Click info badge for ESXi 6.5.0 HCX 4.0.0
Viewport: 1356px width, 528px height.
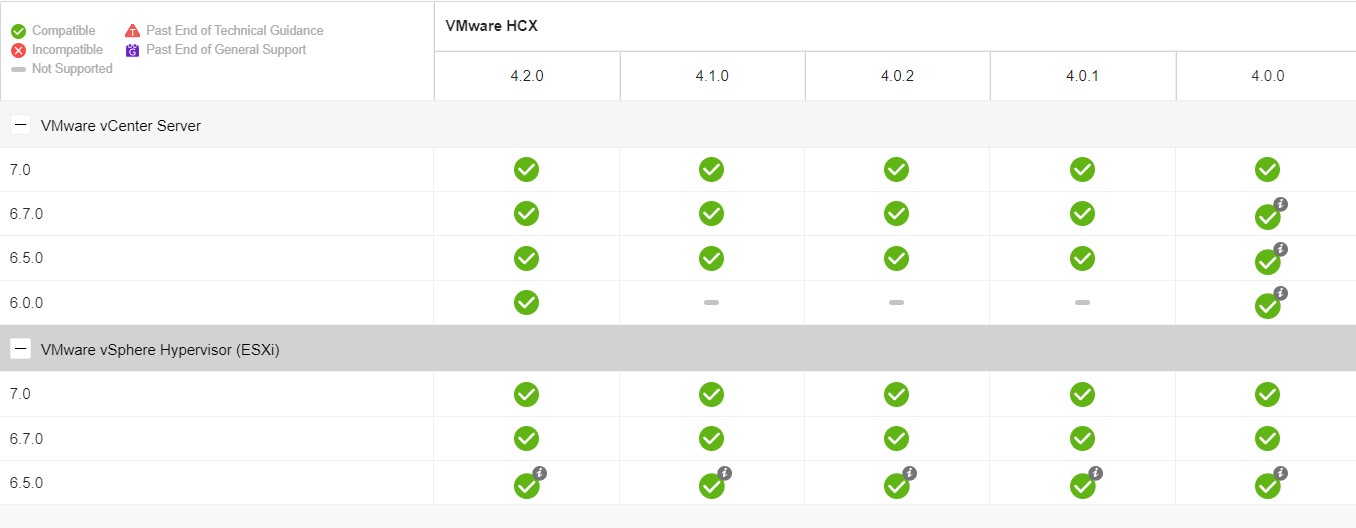pos(1281,473)
